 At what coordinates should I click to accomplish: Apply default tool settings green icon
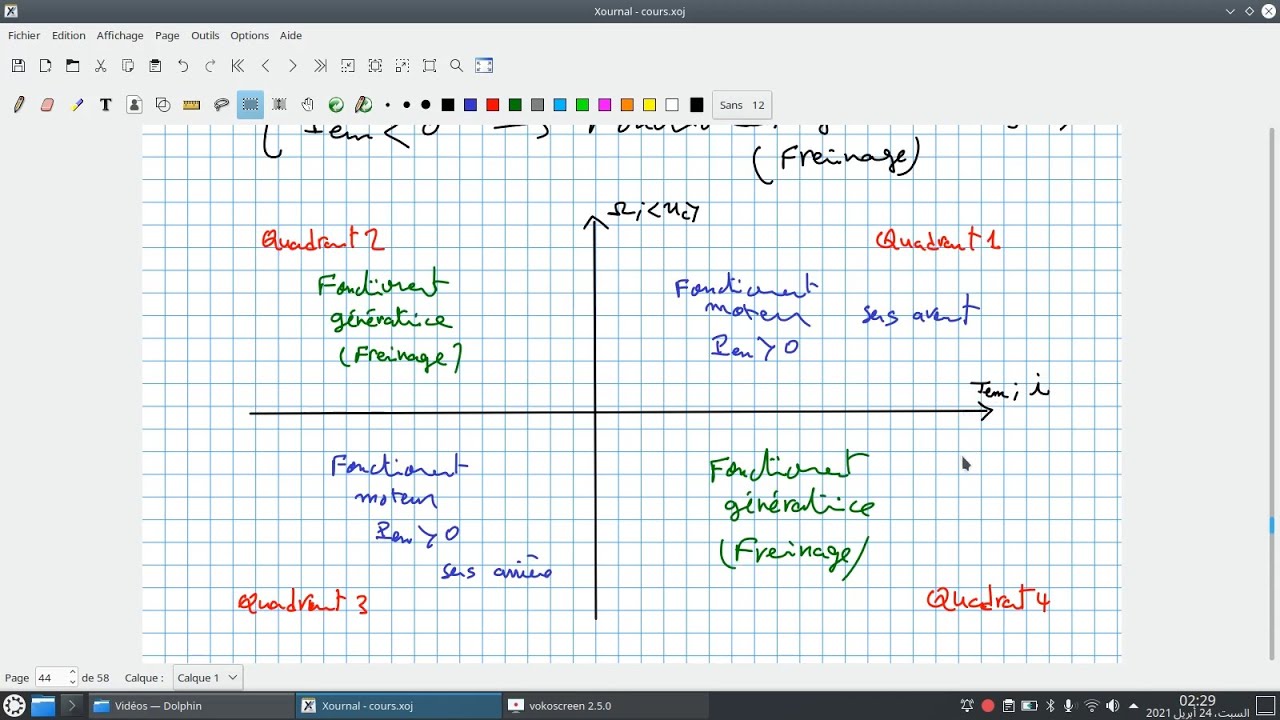click(x=336, y=105)
